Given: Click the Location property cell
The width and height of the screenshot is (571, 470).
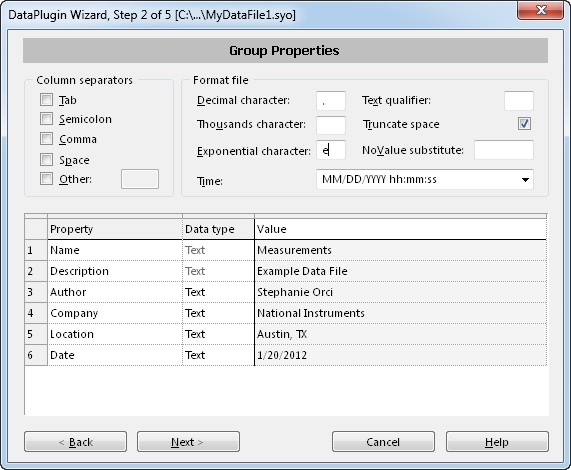Looking at the screenshot, I should [x=115, y=334].
